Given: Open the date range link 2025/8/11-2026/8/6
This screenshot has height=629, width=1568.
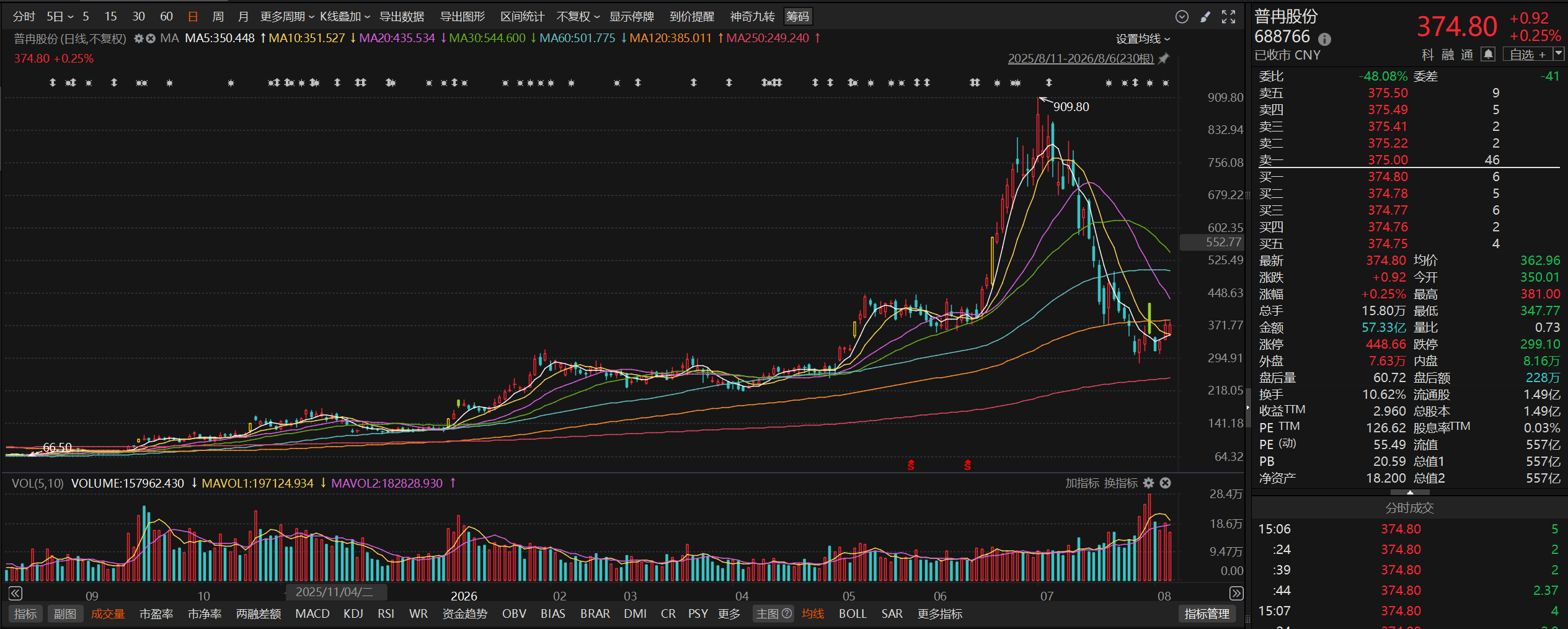Looking at the screenshot, I should (1081, 58).
